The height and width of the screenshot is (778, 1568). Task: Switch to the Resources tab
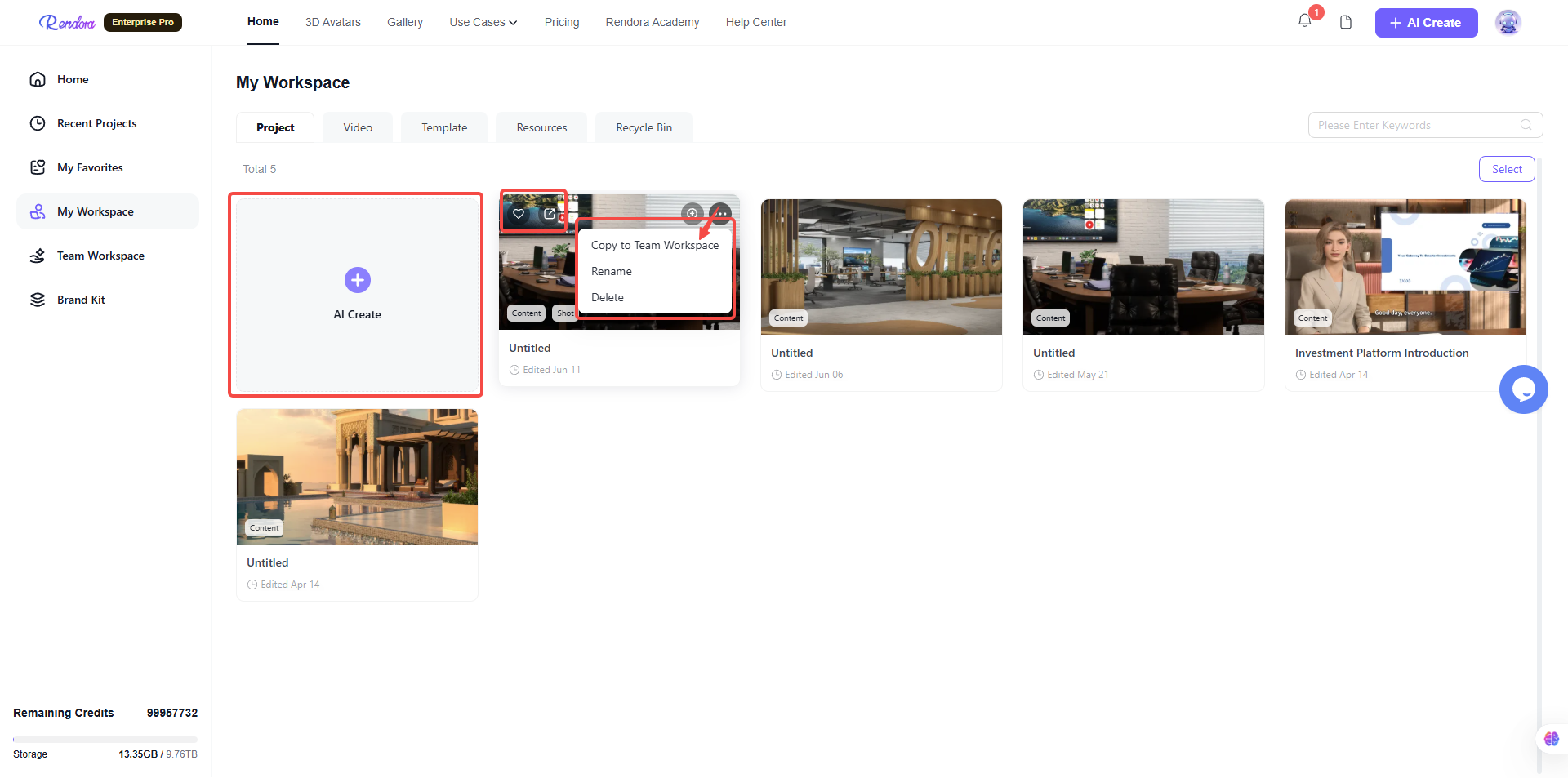click(541, 127)
